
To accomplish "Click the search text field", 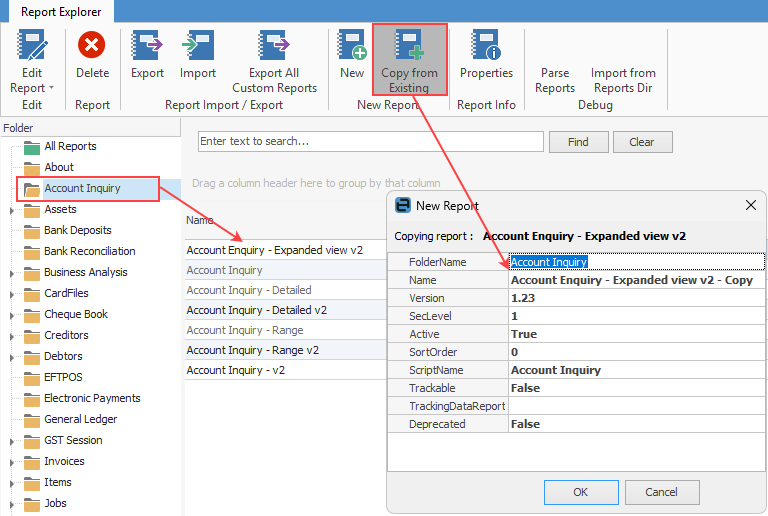I will [371, 141].
